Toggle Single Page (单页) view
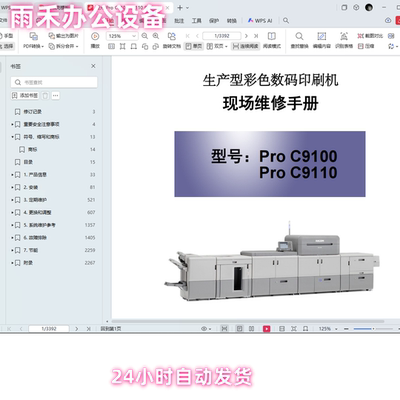 coord(194,46)
